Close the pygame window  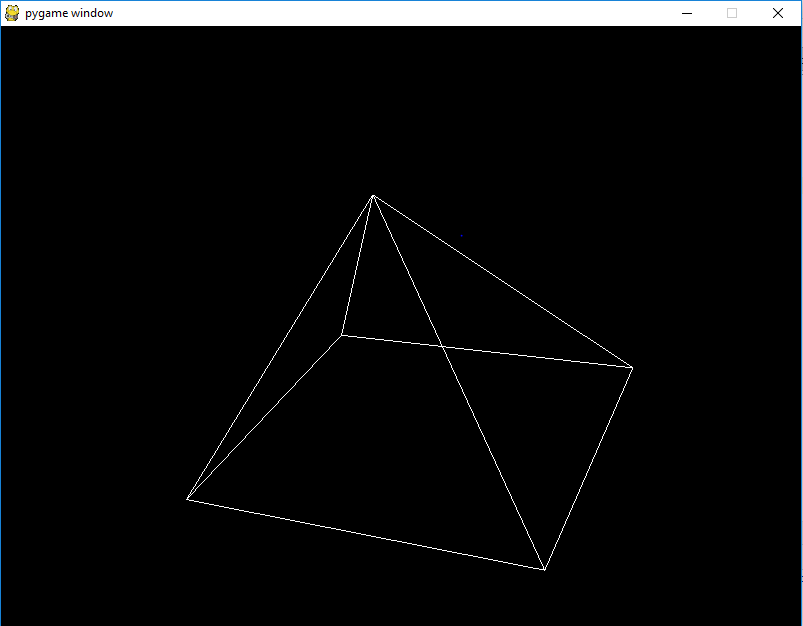click(777, 13)
